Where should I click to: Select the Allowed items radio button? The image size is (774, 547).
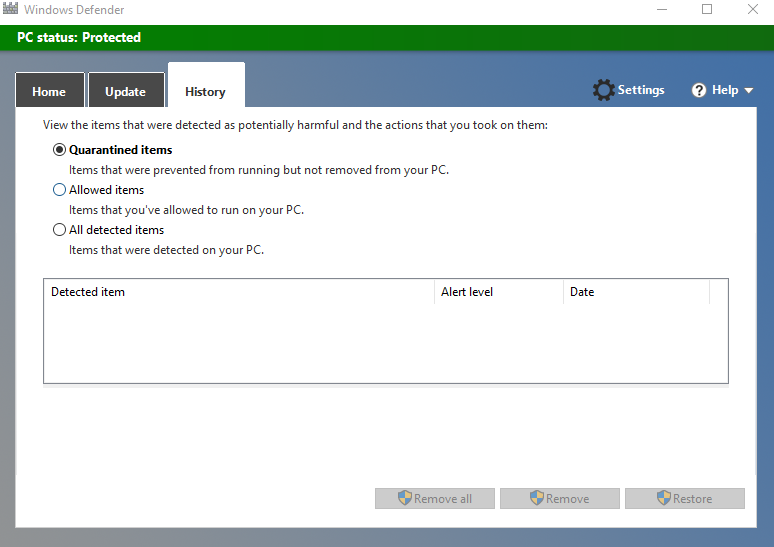click(x=59, y=190)
